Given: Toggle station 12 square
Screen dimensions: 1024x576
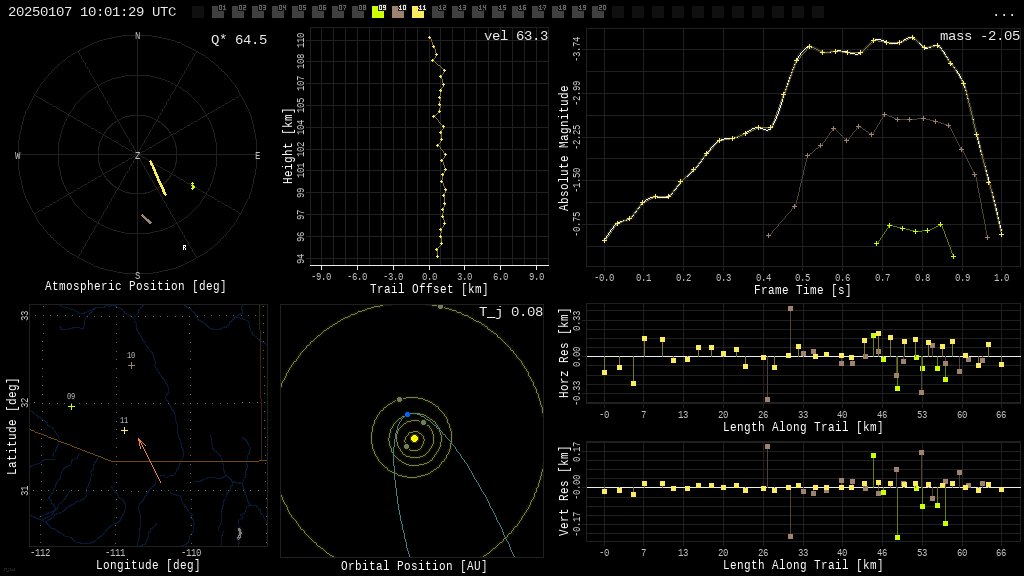Looking at the screenshot, I should tap(438, 12).
